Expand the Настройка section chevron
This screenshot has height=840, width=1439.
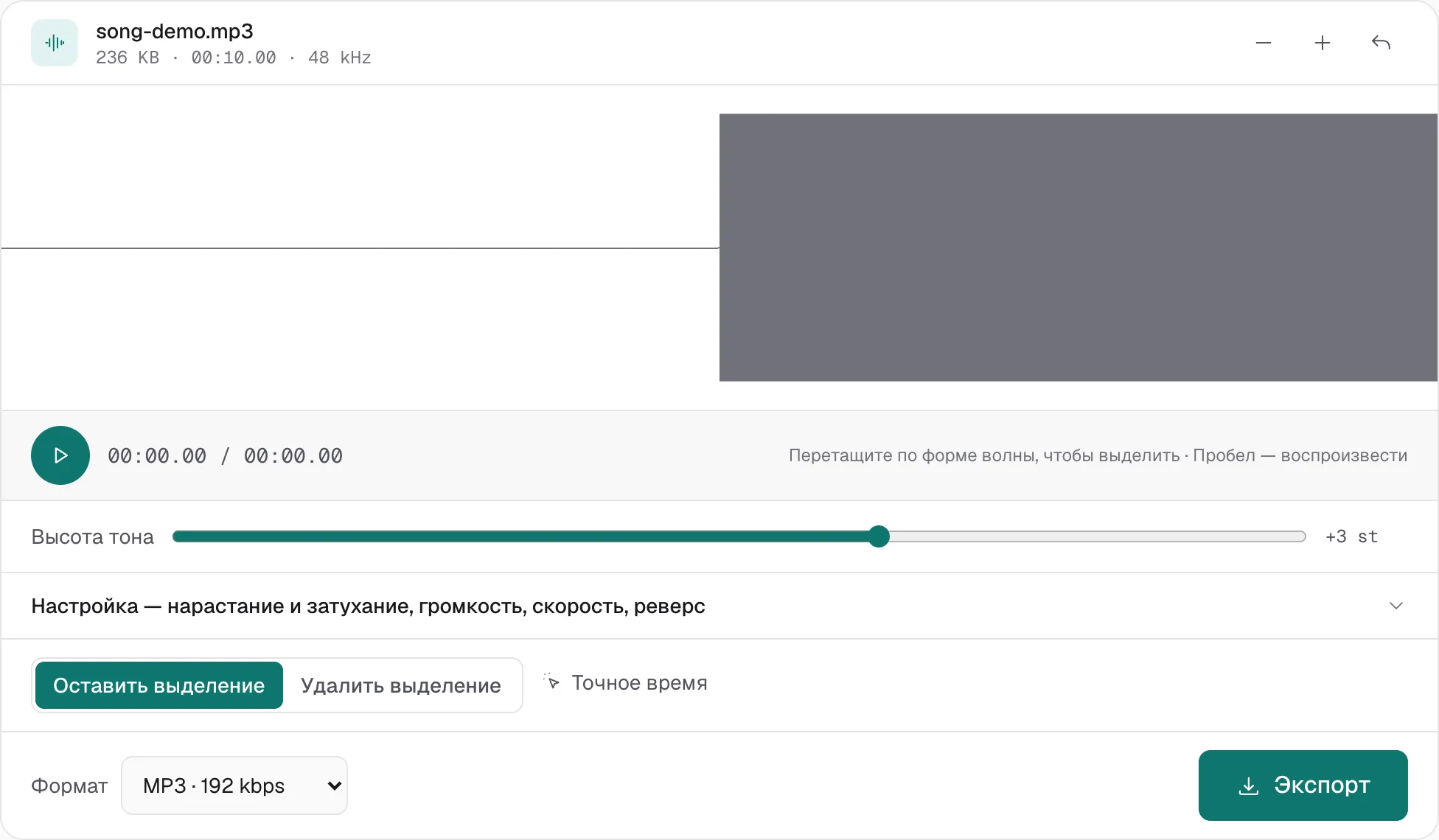[1396, 606]
